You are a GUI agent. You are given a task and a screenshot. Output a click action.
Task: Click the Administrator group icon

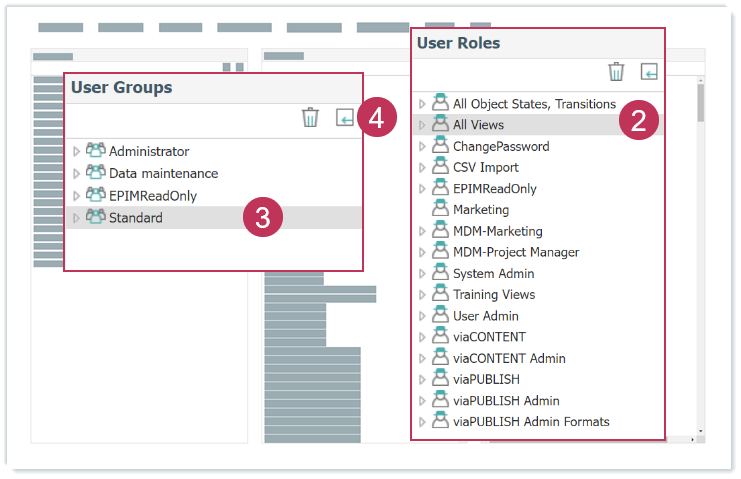[x=96, y=151]
